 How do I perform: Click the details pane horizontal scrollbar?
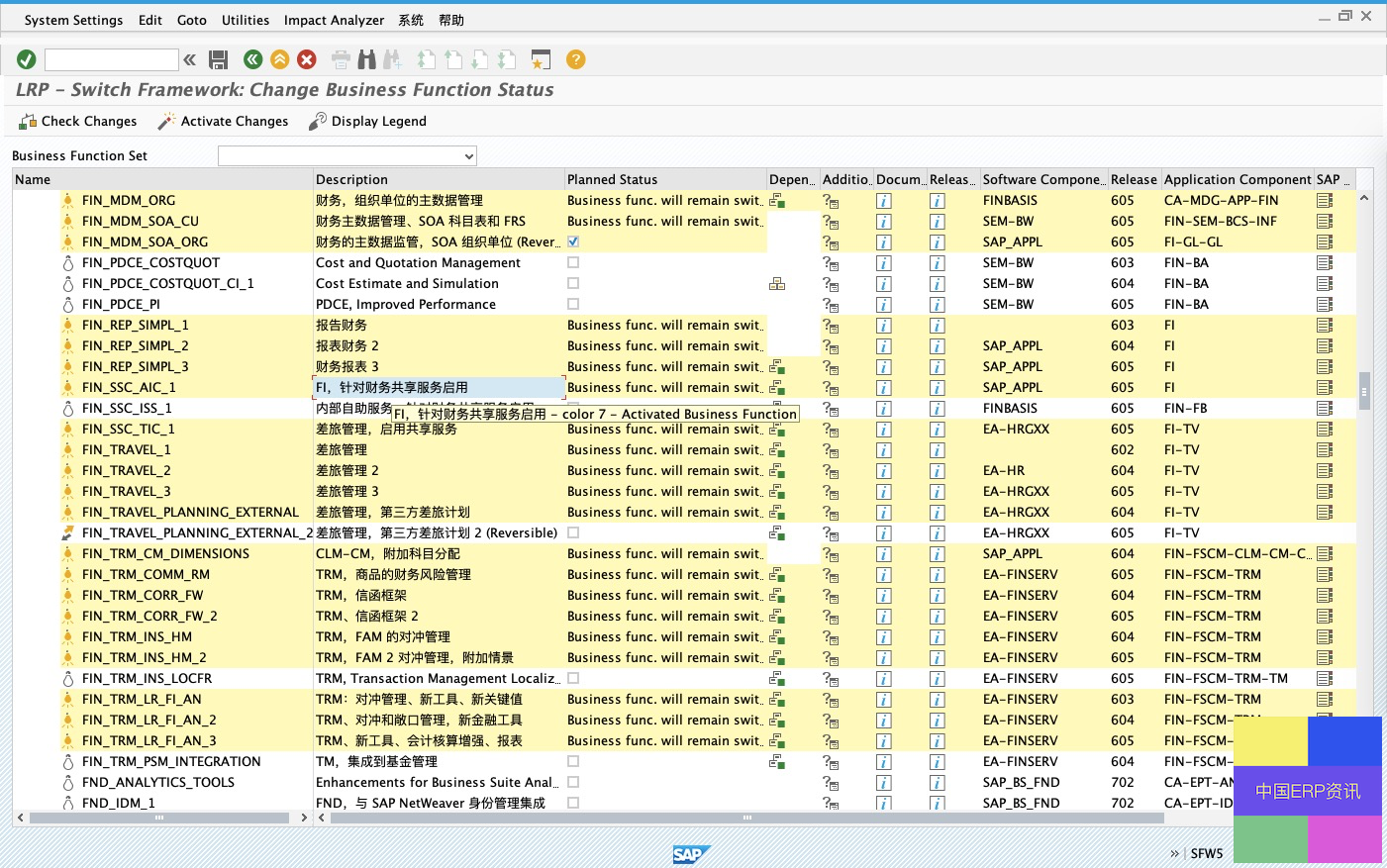tap(746, 818)
